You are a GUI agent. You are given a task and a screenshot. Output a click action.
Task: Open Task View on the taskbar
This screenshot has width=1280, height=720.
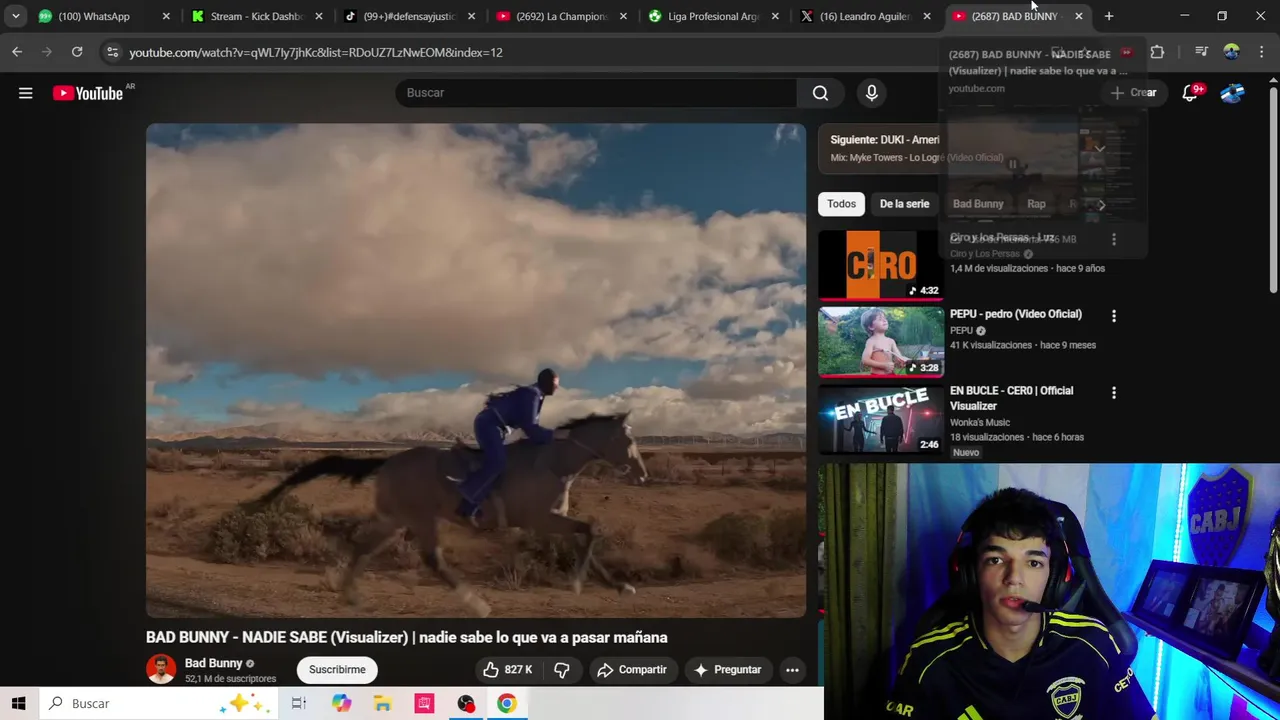pos(298,703)
